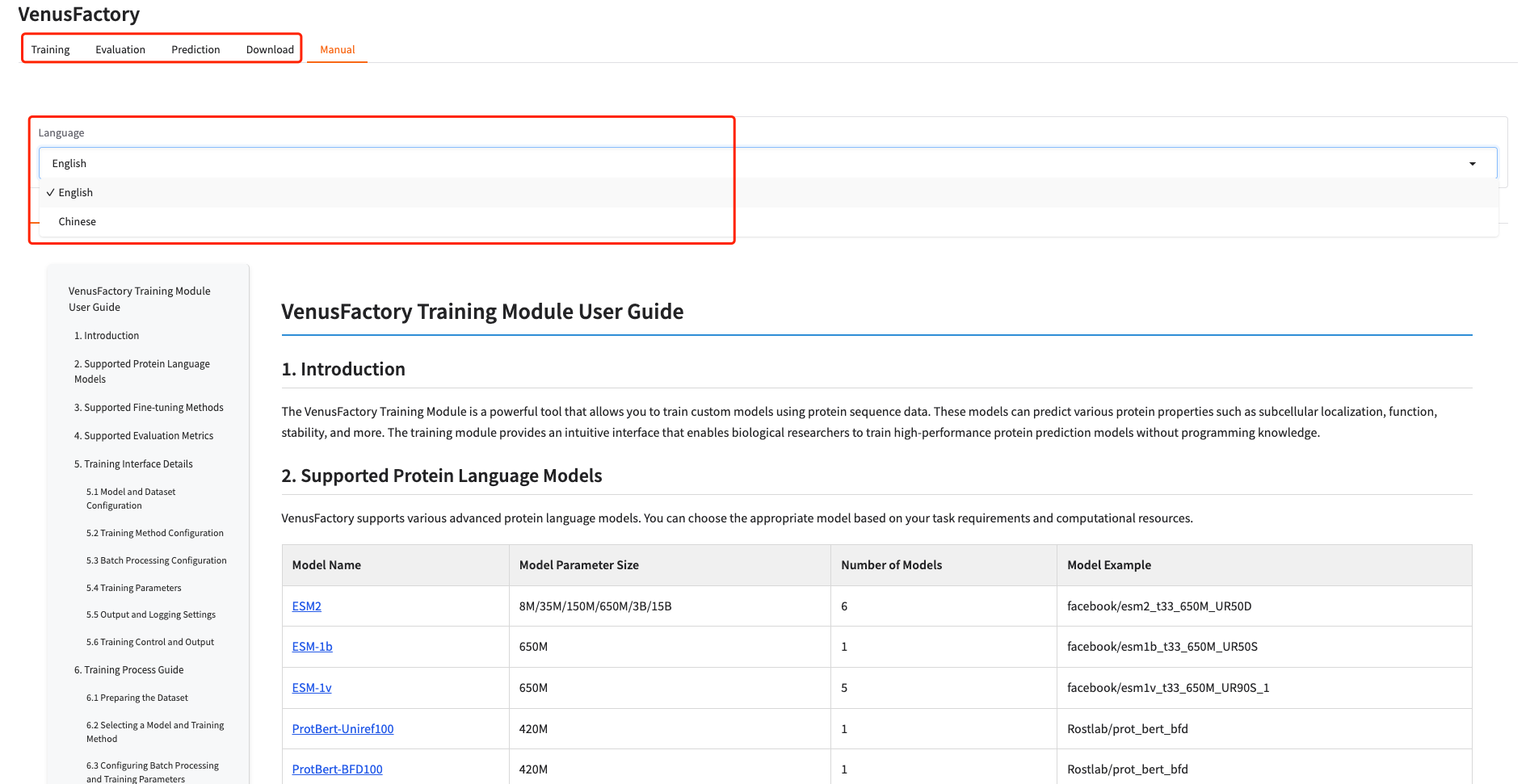Open 5.6 Training Control and Output

tap(150, 643)
